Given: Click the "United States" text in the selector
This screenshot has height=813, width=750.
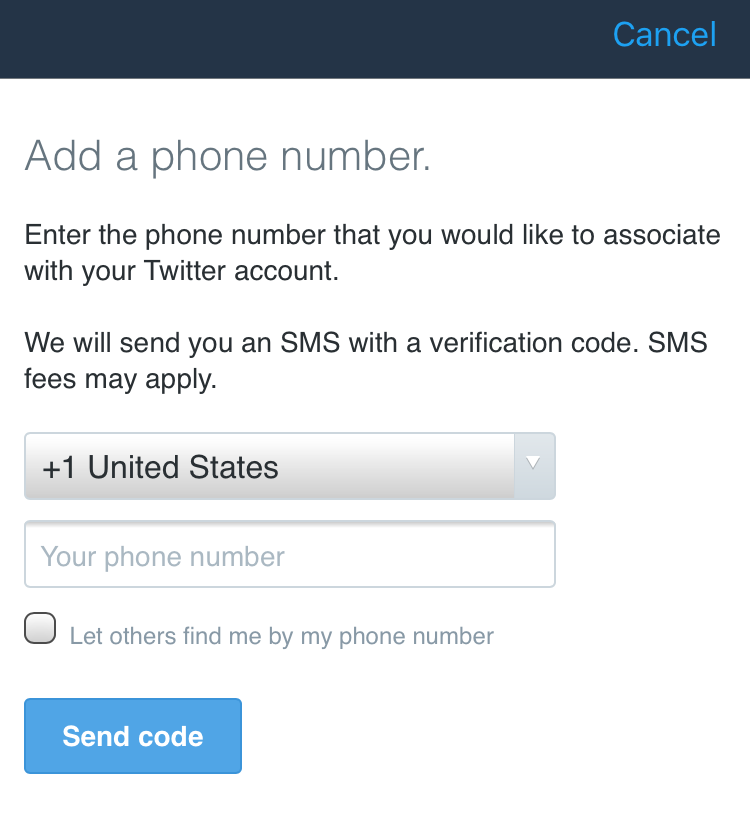Looking at the screenshot, I should 184,467.
